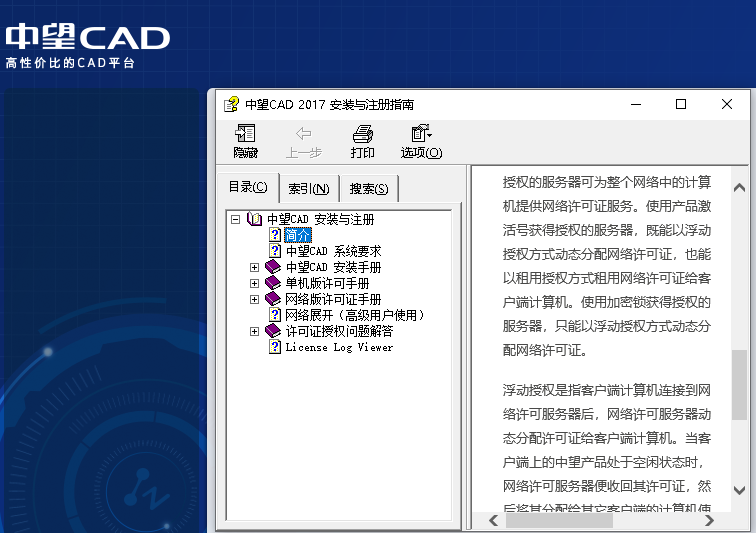
Task: Click the page icon beside 中望CAD 系统要求
Action: point(275,251)
